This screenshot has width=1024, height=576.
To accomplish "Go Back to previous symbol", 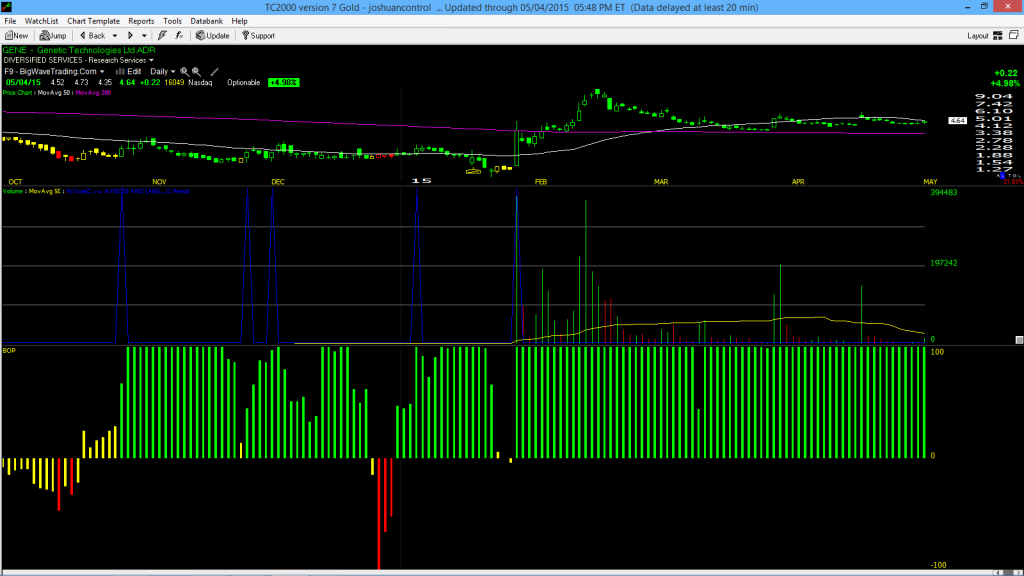I will (92, 35).
